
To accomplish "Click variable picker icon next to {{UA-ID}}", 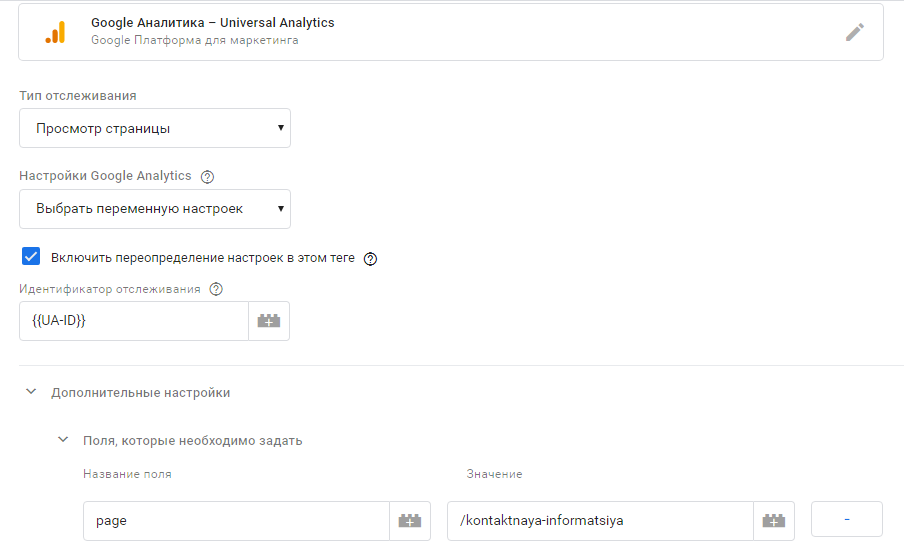I will click(x=269, y=321).
